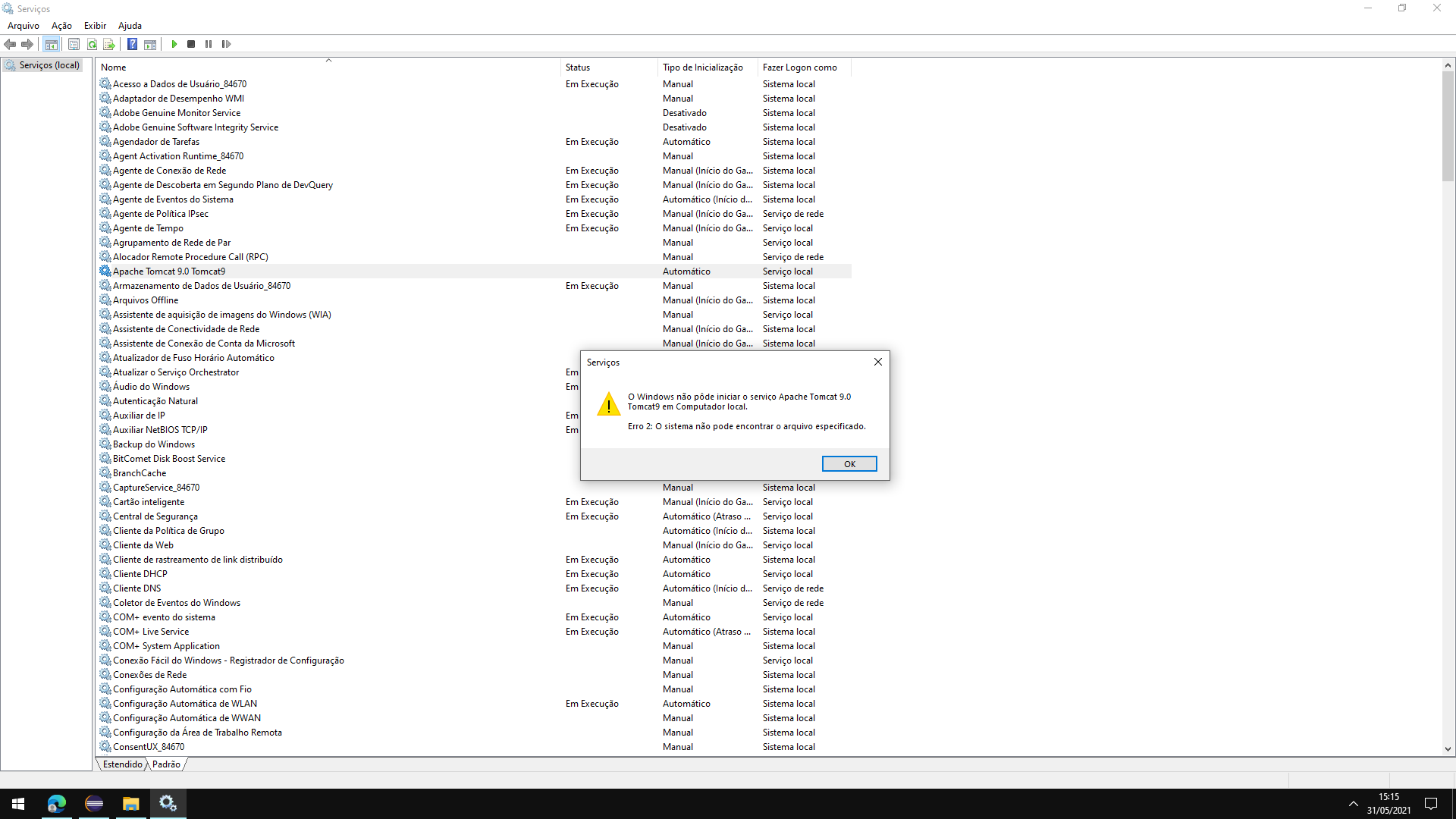Click gear icon beside Arquivos Offline
This screenshot has width=1456, height=819.
click(105, 300)
